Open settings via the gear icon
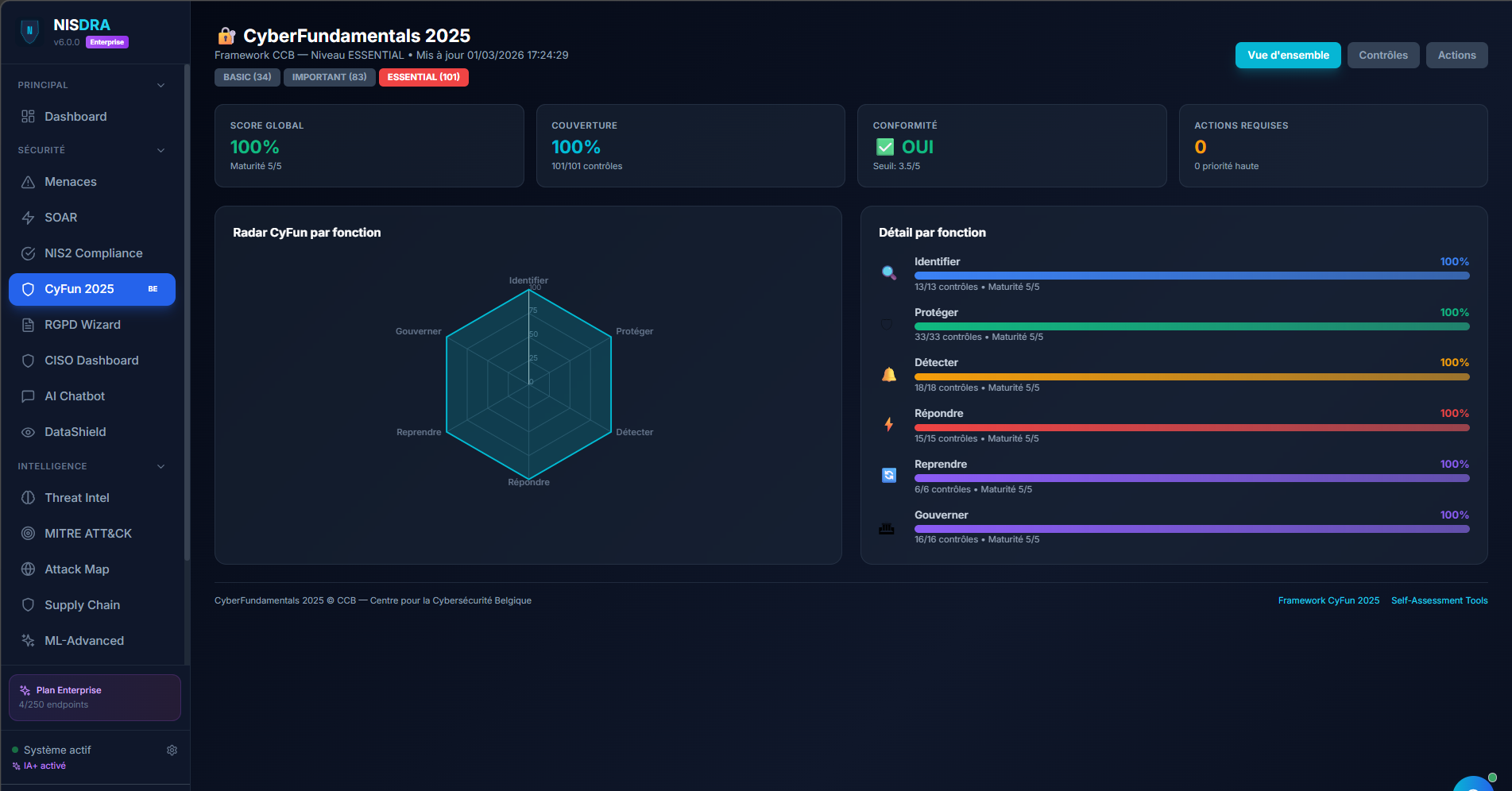 172,750
